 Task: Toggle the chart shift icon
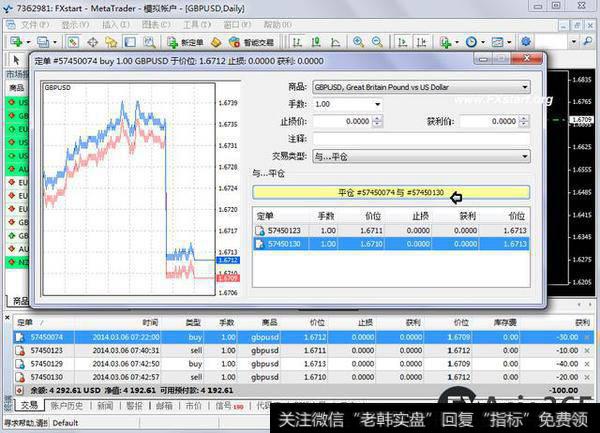pyautogui.click(x=421, y=42)
